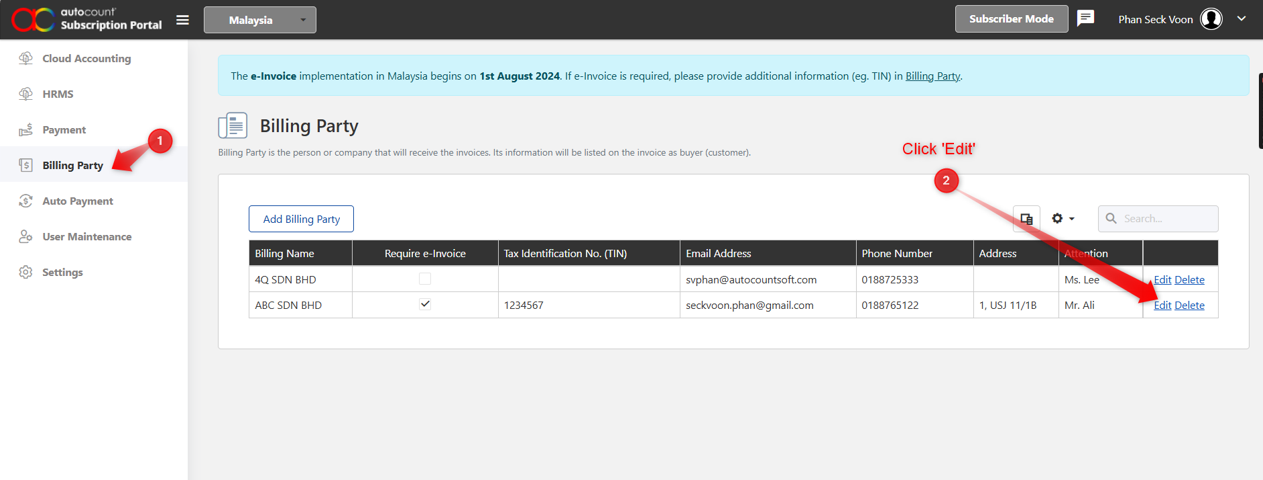Click the Cloud Accounting sidebar icon
Screen dimensions: 1263x480
tap(26, 58)
